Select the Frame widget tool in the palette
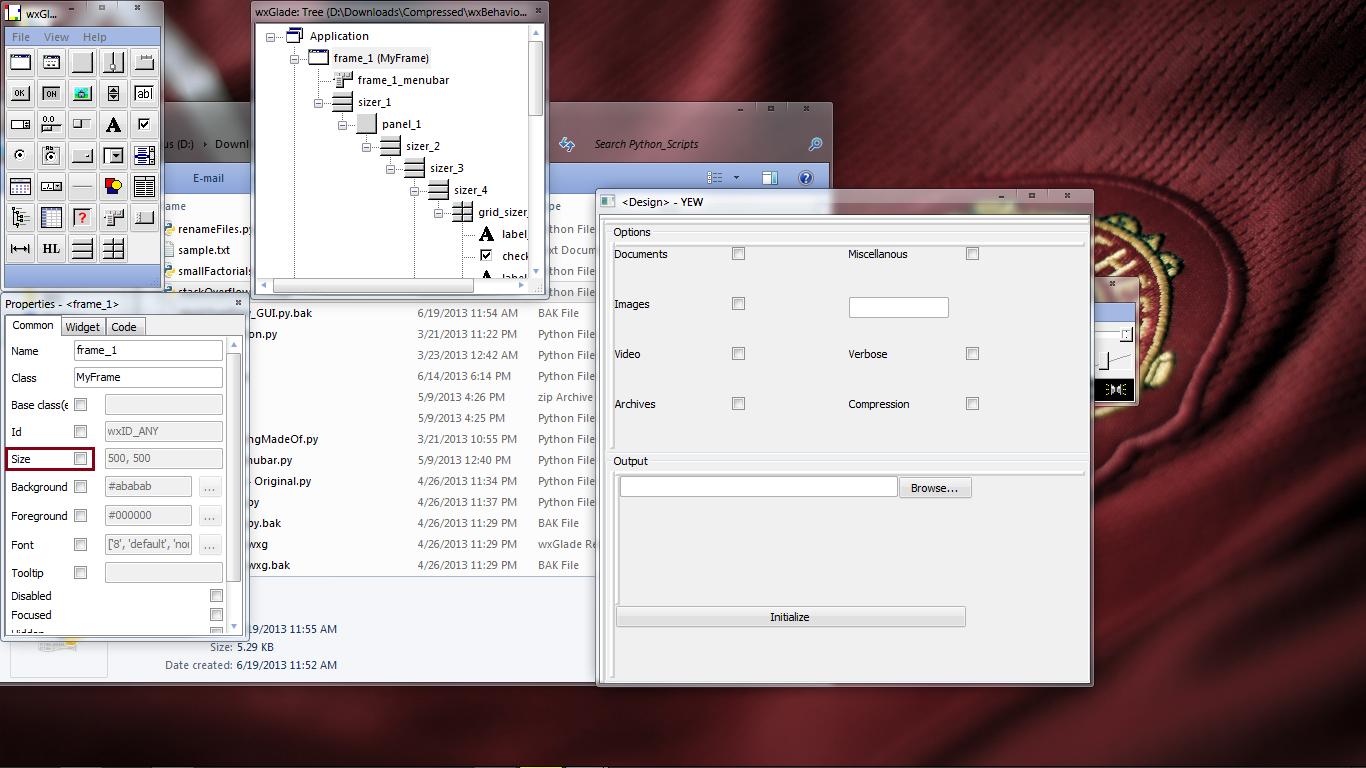 tap(20, 62)
